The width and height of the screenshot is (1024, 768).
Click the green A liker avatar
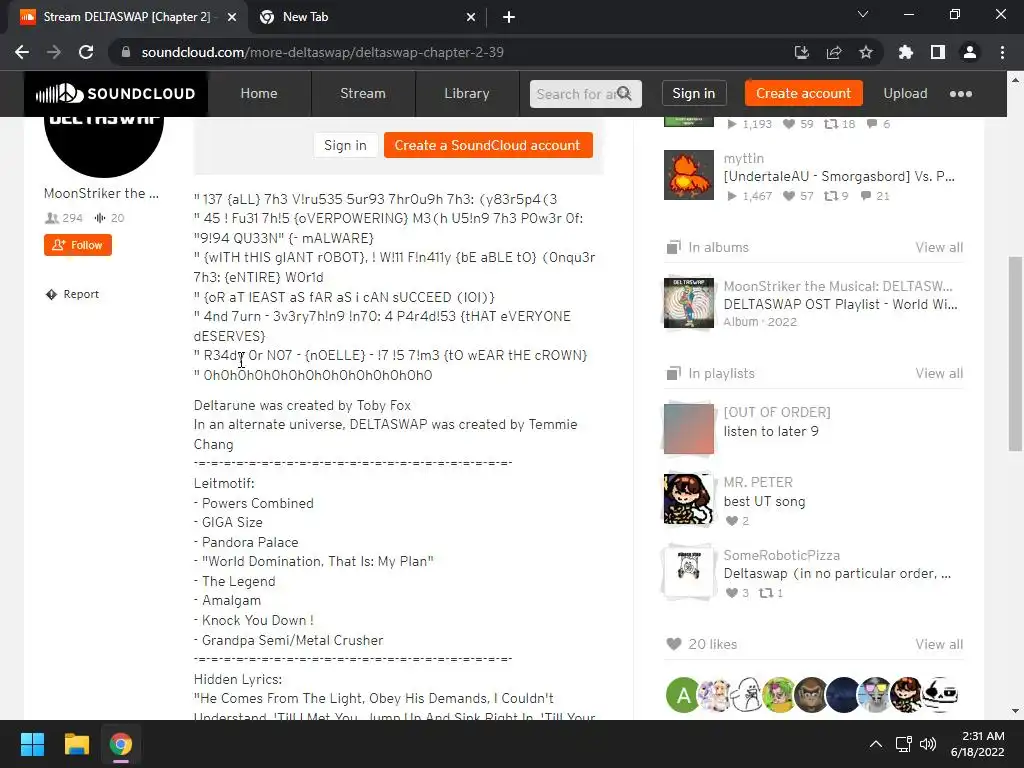tap(682, 695)
